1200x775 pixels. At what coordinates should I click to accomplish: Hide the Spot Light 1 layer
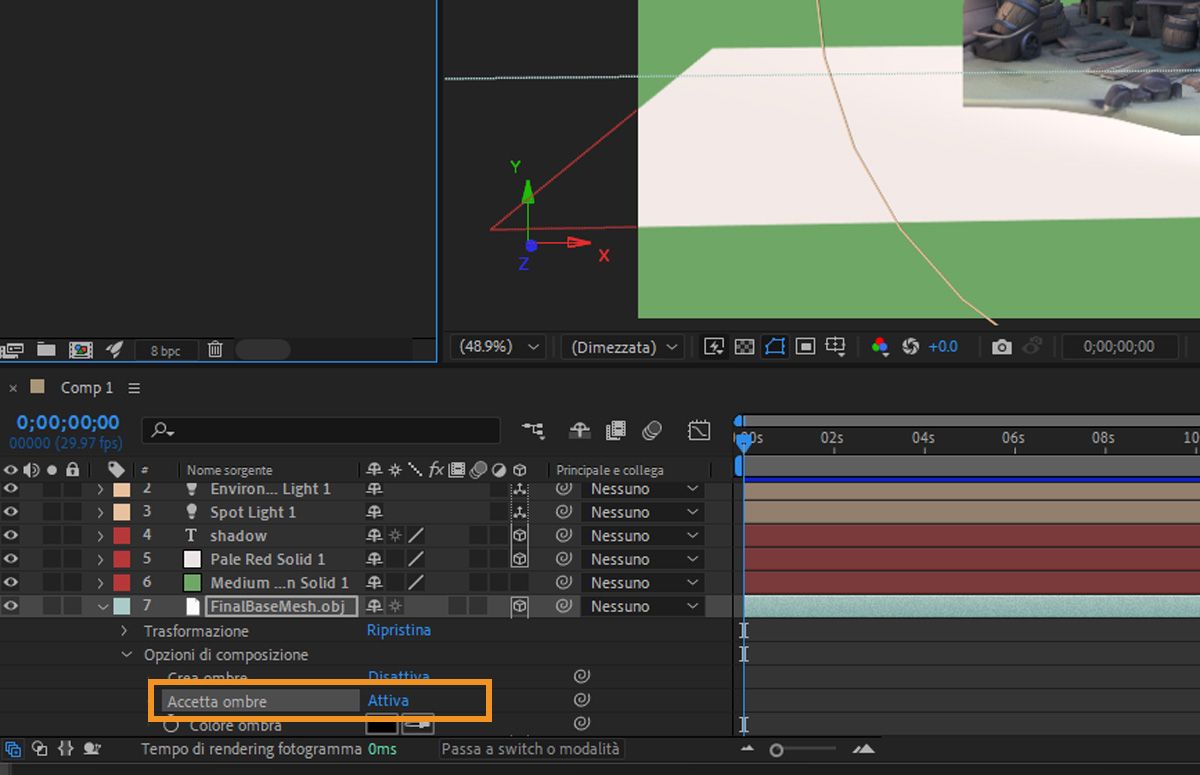point(11,511)
